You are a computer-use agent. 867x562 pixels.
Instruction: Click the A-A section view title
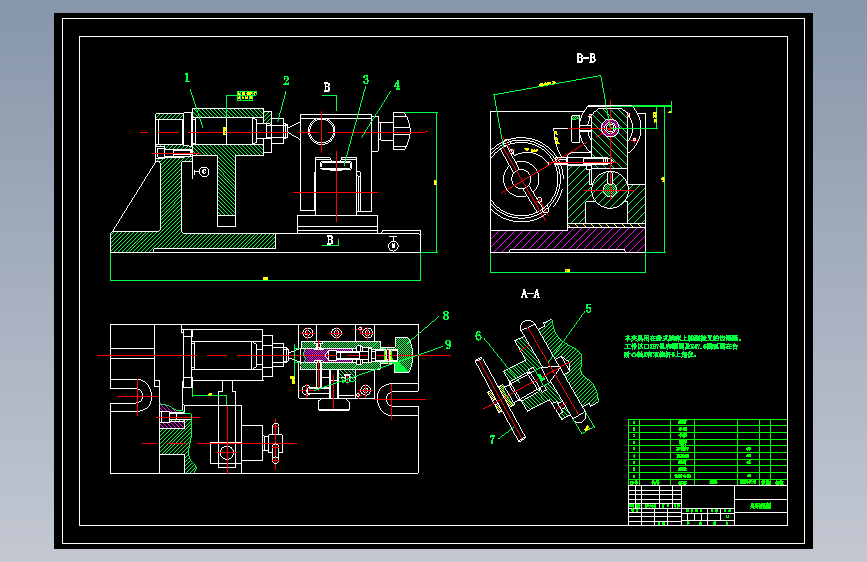click(530, 294)
